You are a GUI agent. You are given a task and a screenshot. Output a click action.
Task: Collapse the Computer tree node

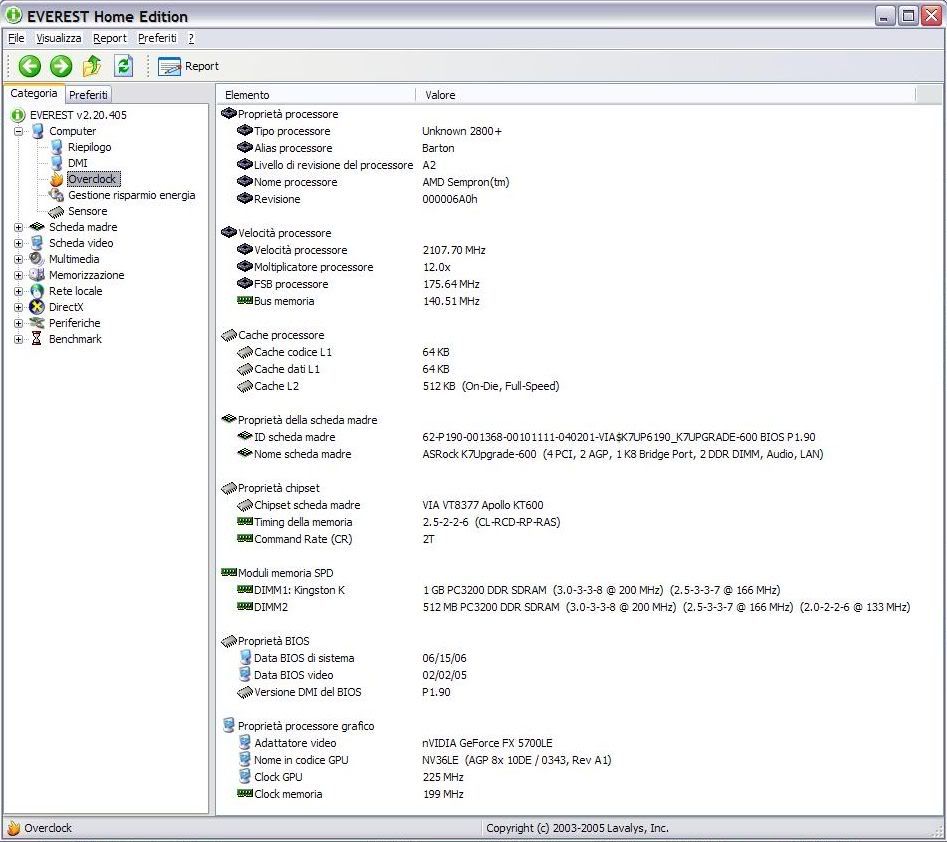tap(19, 131)
